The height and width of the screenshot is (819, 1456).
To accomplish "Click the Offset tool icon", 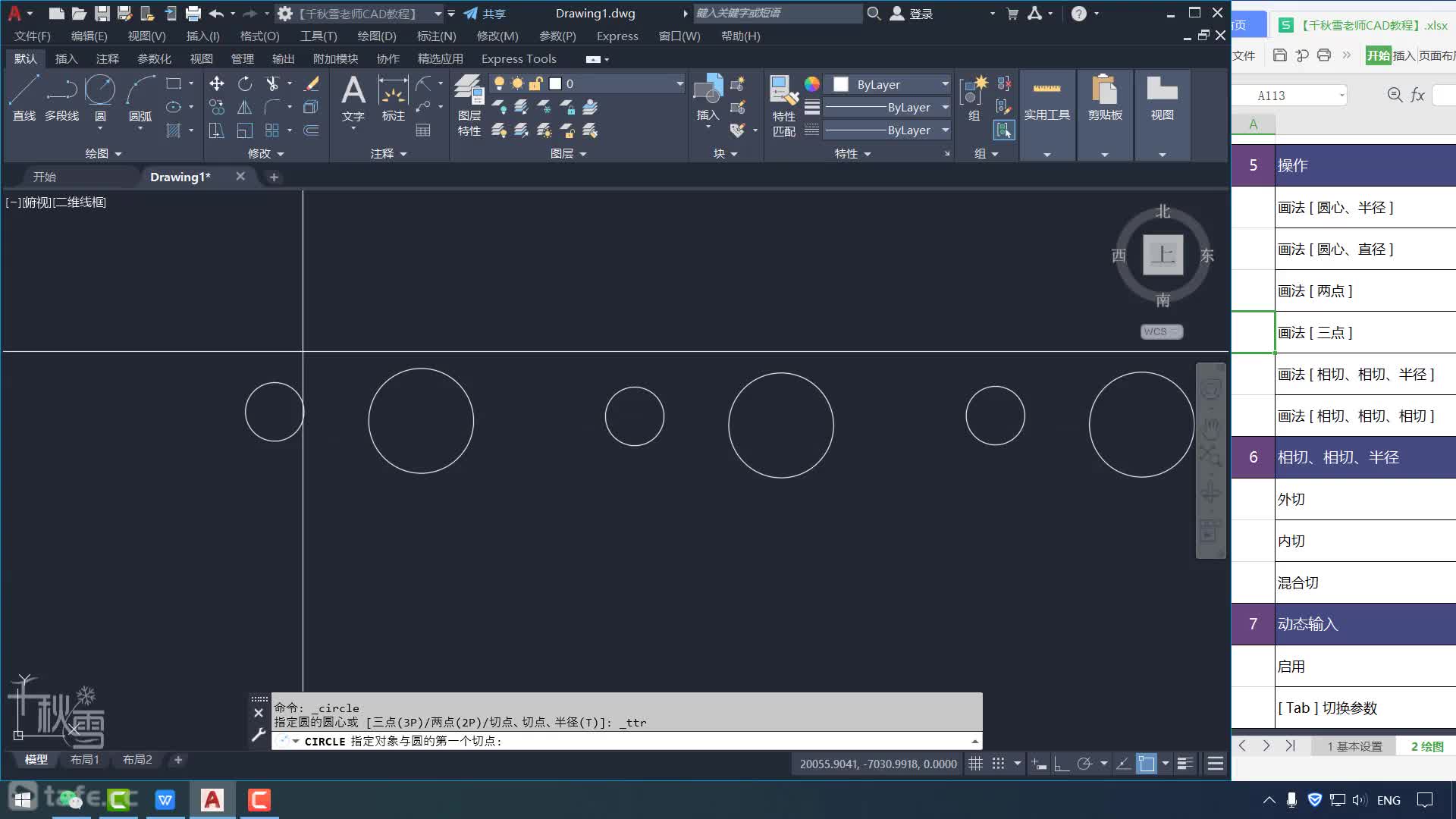I will (x=311, y=130).
